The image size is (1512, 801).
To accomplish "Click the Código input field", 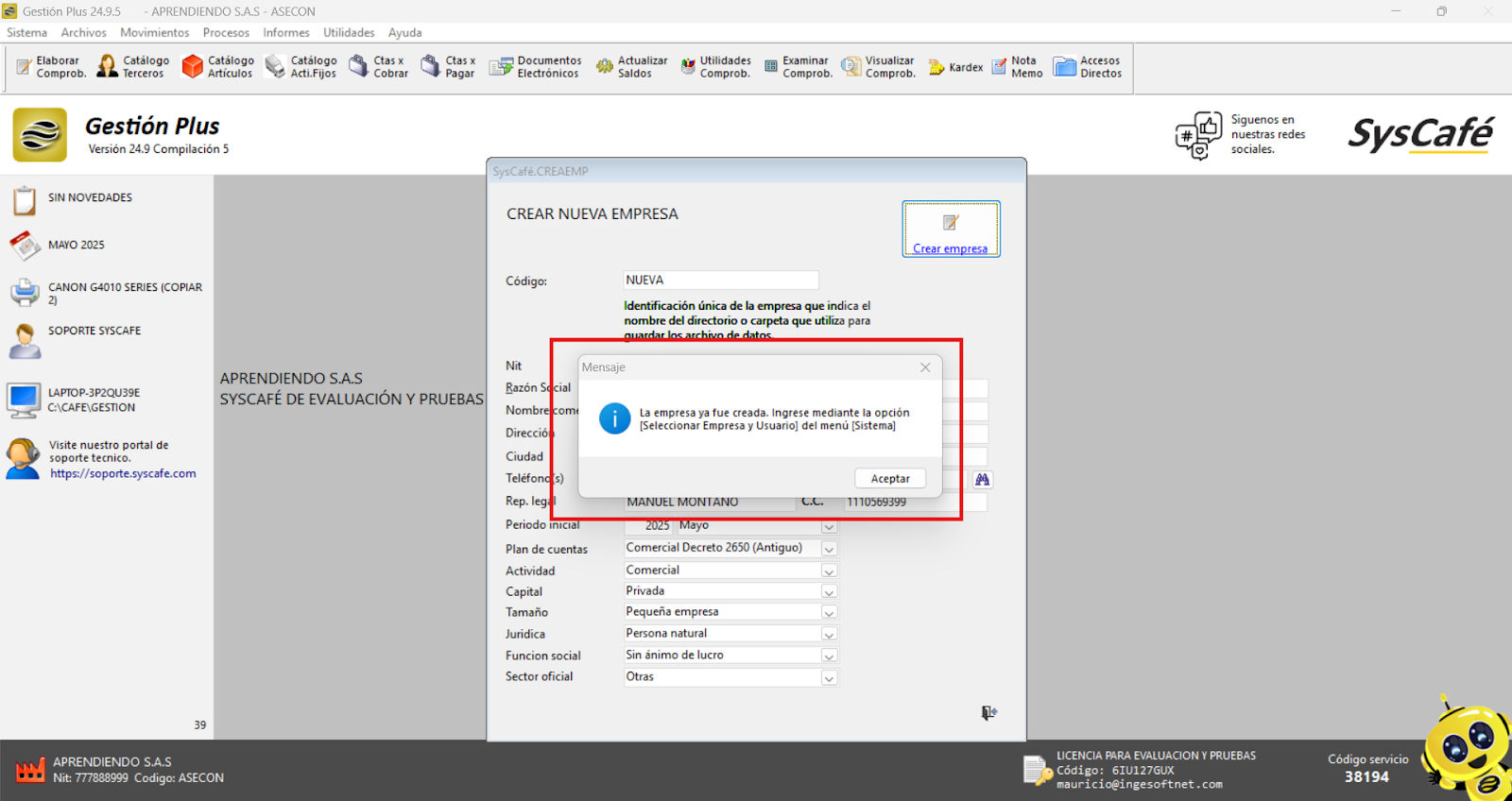I will tap(720, 281).
